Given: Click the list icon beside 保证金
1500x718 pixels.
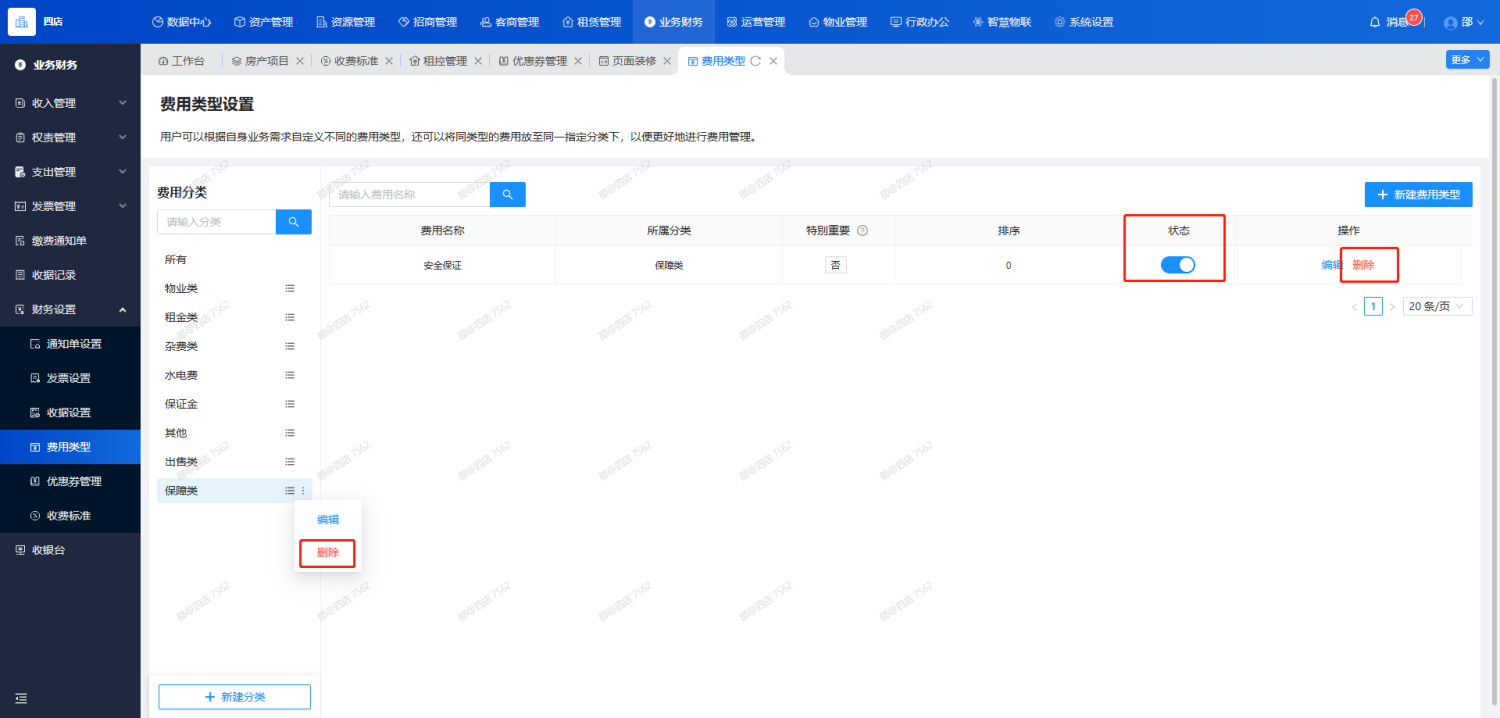Looking at the screenshot, I should click(290, 404).
